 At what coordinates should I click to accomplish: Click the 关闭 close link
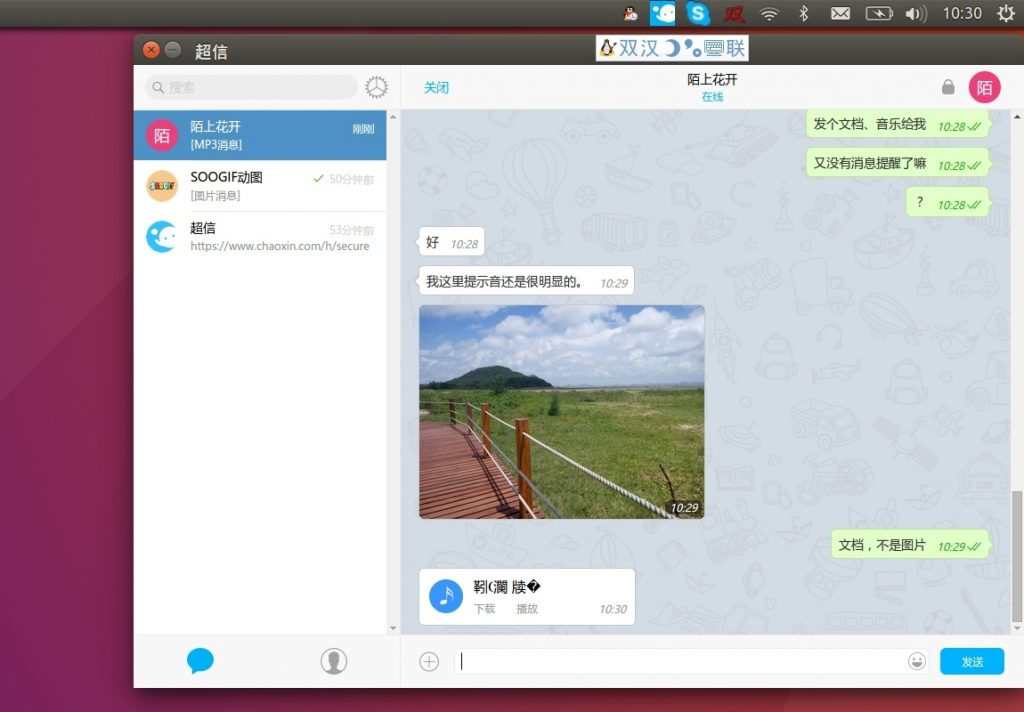[x=436, y=88]
